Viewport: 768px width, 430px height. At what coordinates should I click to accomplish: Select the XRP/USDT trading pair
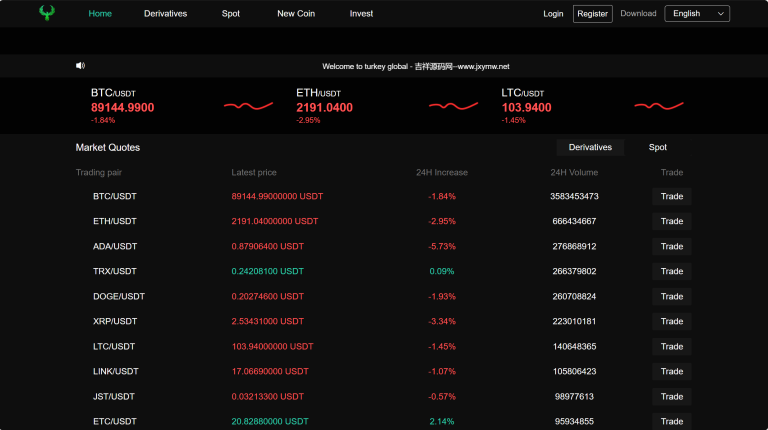[115, 321]
